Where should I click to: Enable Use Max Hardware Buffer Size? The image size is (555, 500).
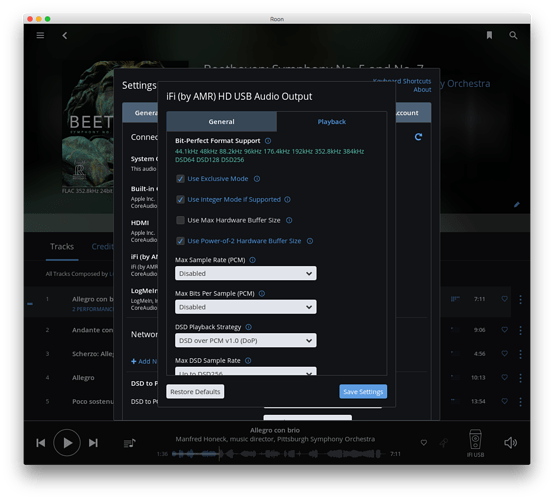coord(180,220)
